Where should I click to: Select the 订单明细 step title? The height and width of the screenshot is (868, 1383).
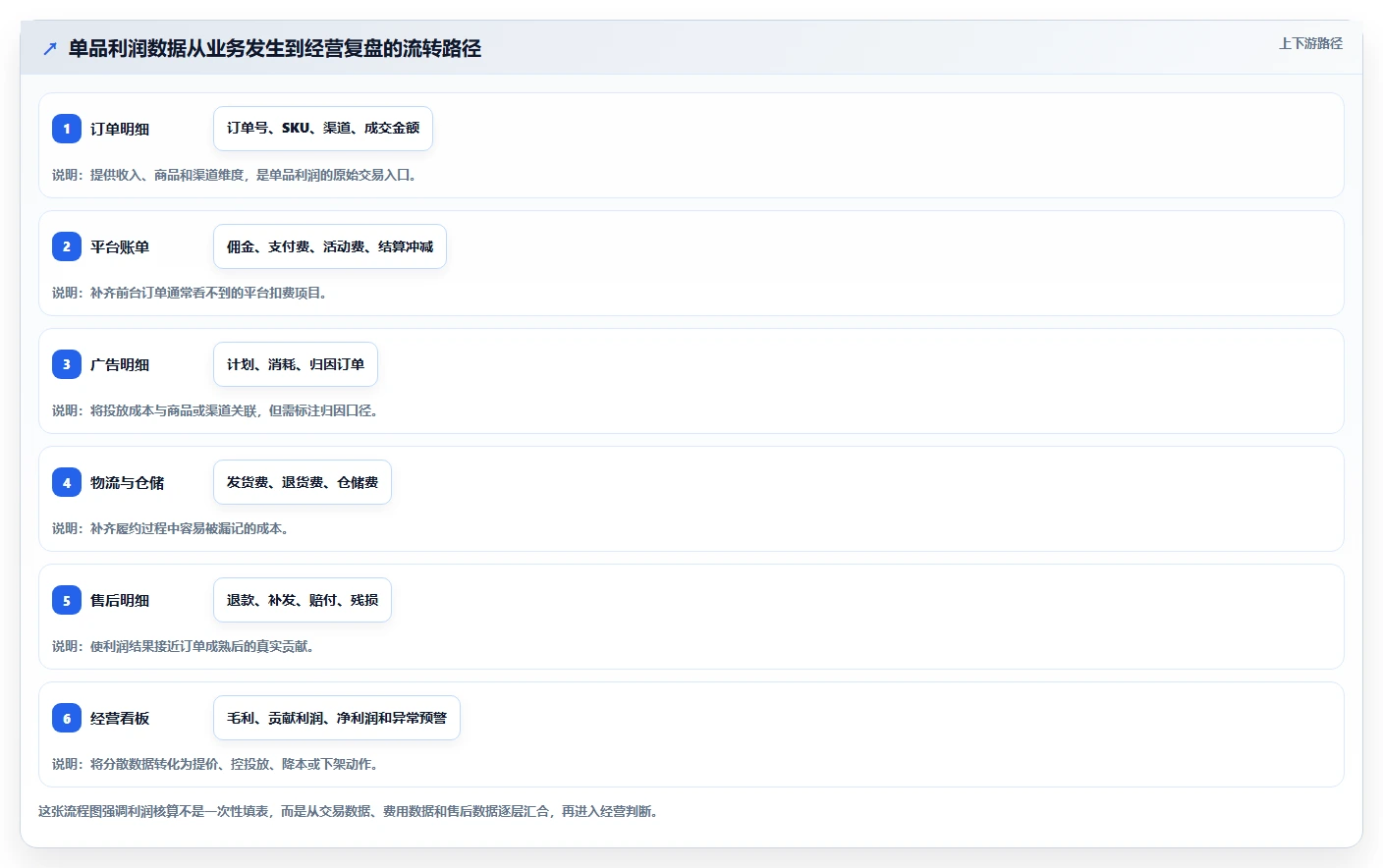pos(120,129)
